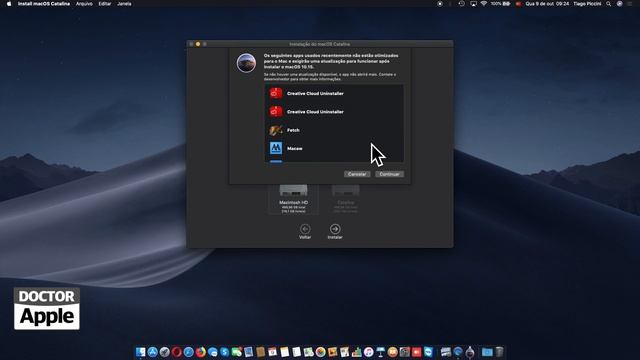Open Keynote from the Dock

(380, 352)
